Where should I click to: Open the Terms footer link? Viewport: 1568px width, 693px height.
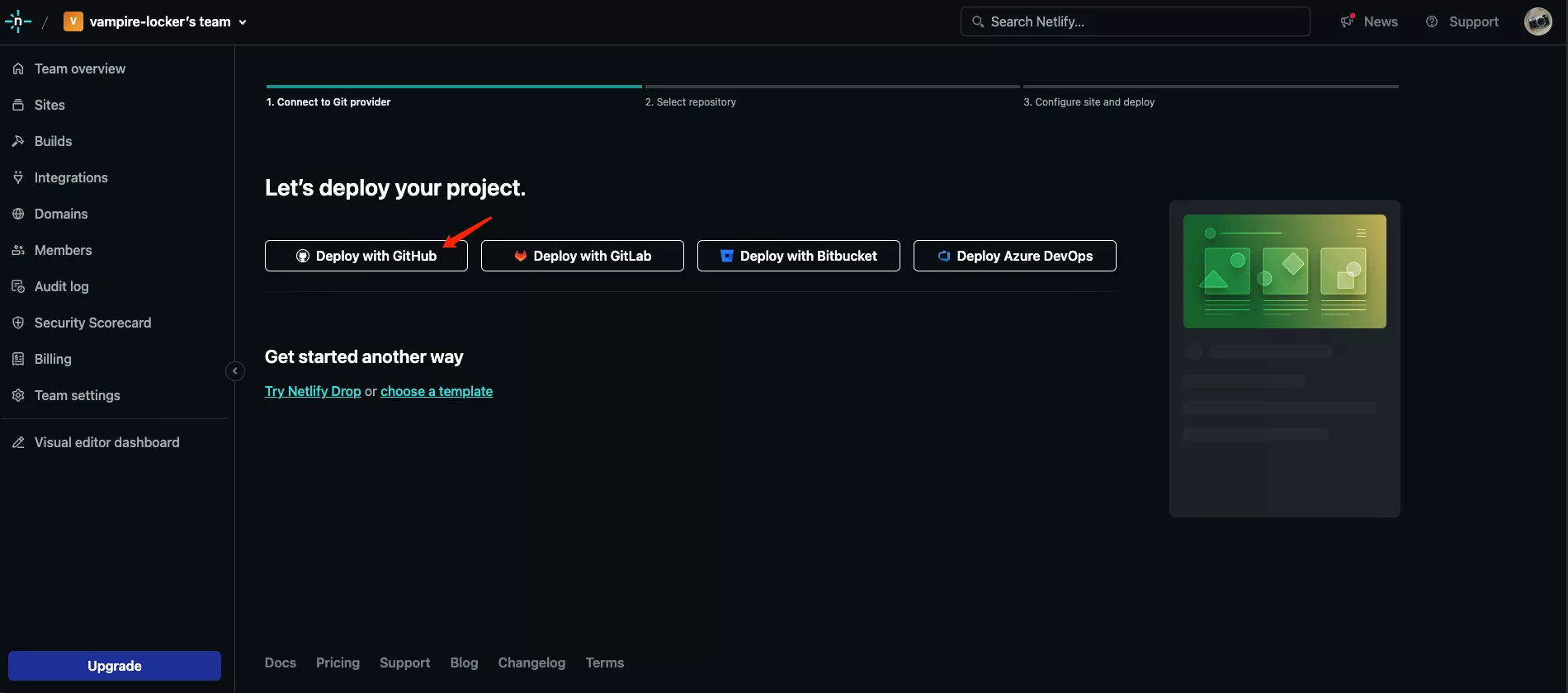tap(605, 662)
